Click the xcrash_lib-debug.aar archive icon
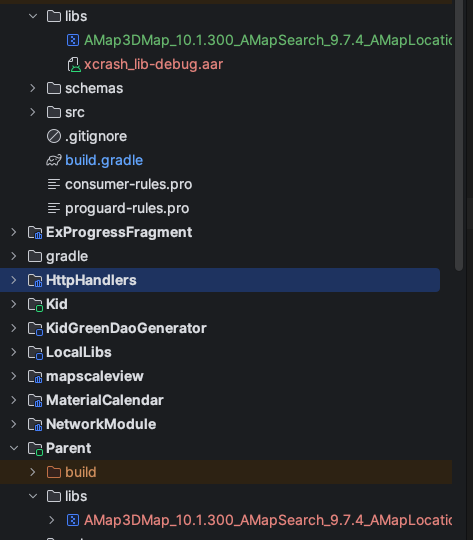The height and width of the screenshot is (540, 473). pos(73,64)
